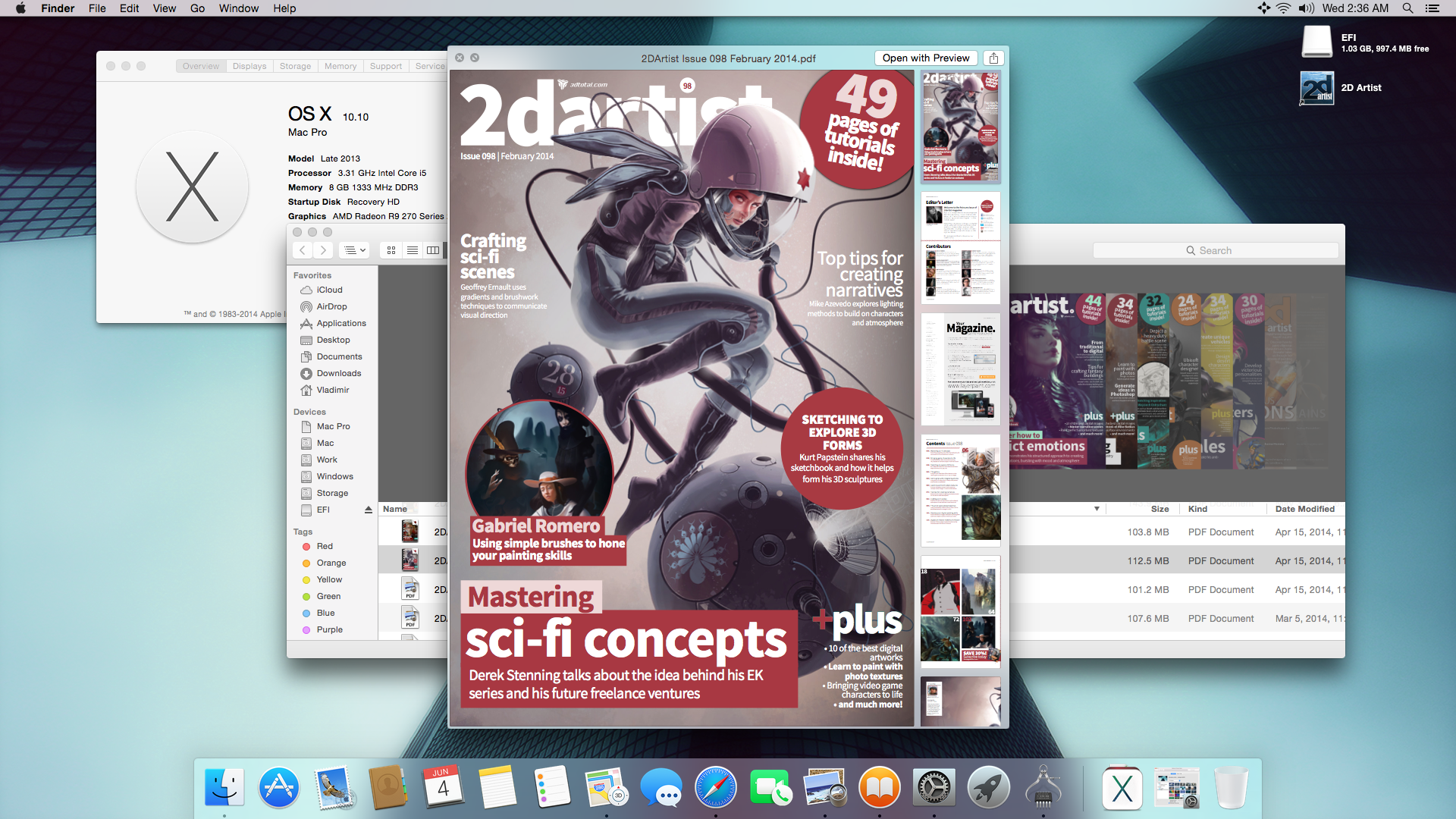Click the Share button in Quick Look
Image resolution: width=1456 pixels, height=819 pixels.
pos(993,58)
